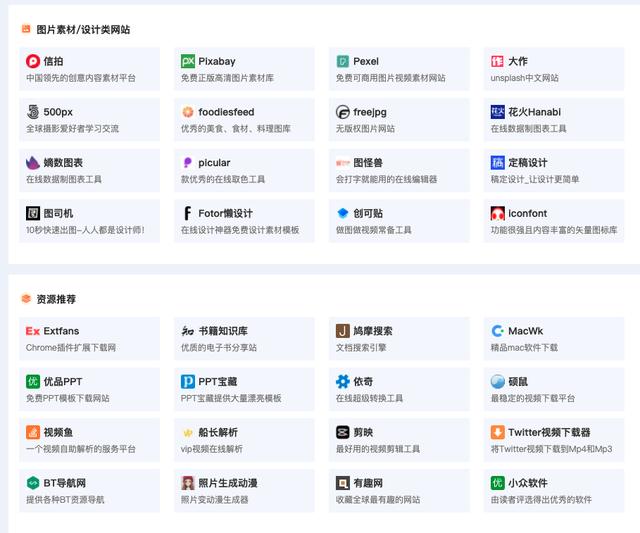Open the Iconfont site icon

click(x=498, y=213)
